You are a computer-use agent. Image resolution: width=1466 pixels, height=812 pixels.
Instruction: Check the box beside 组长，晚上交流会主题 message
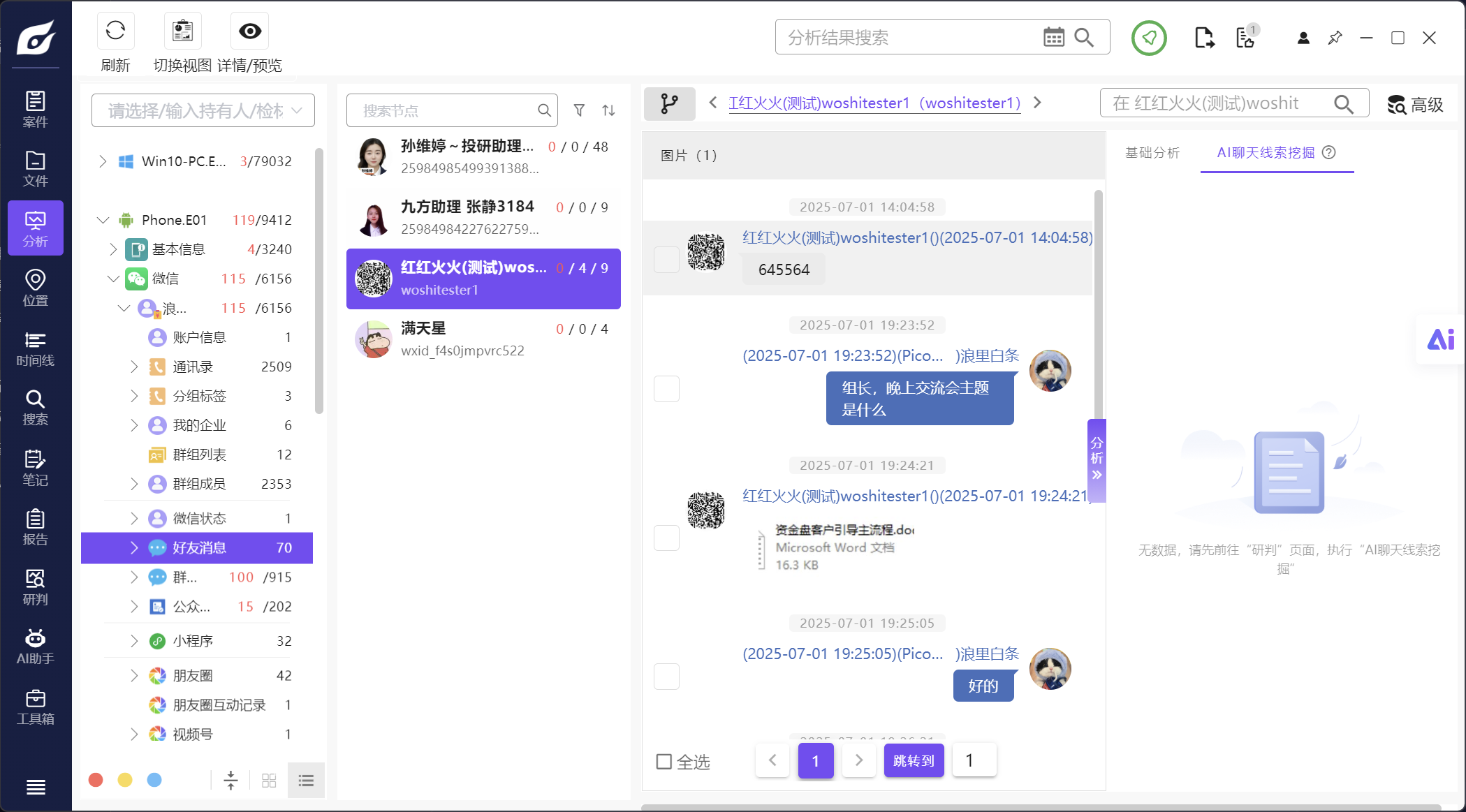point(666,389)
